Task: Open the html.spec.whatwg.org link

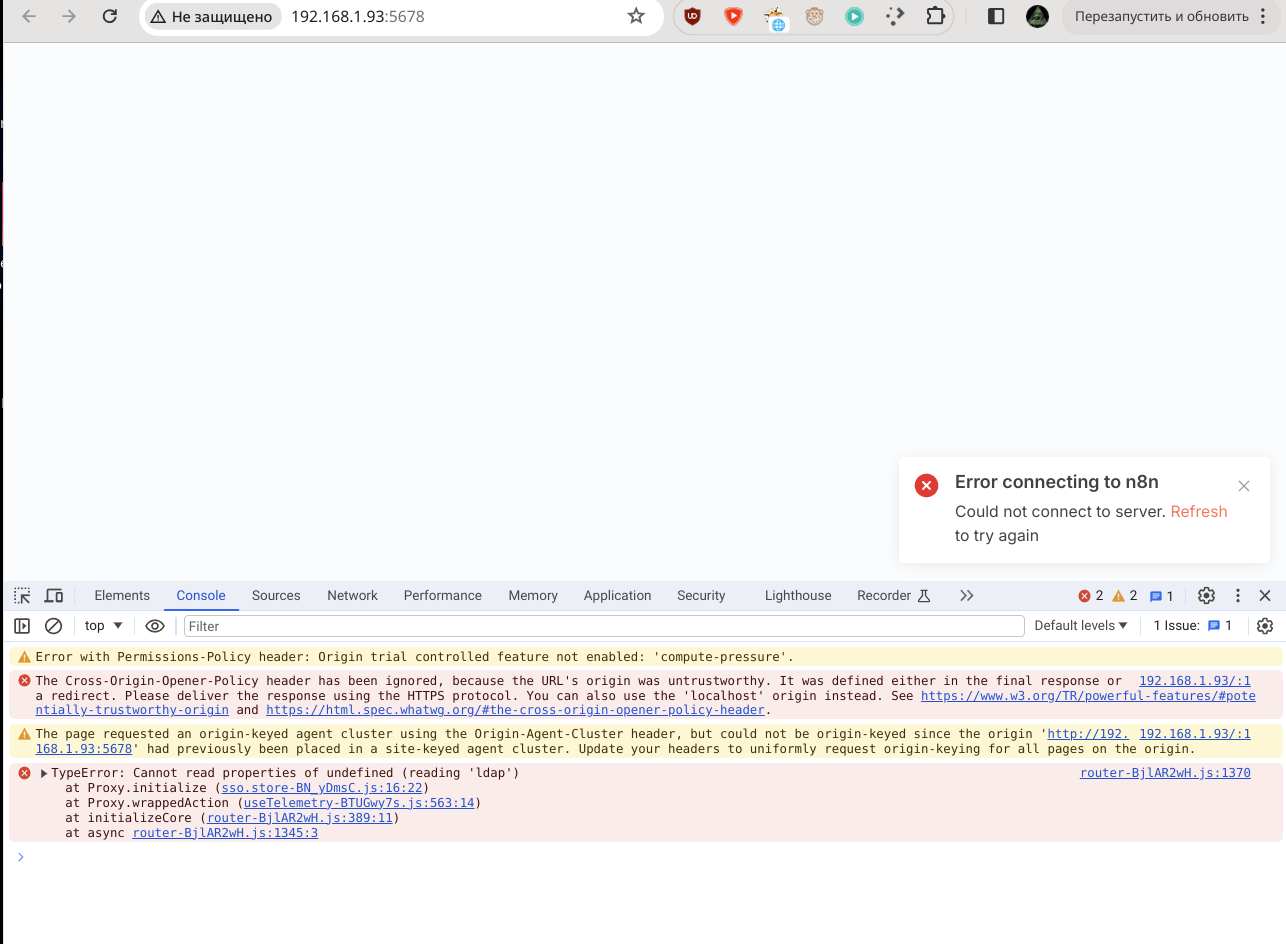Action: click(515, 710)
